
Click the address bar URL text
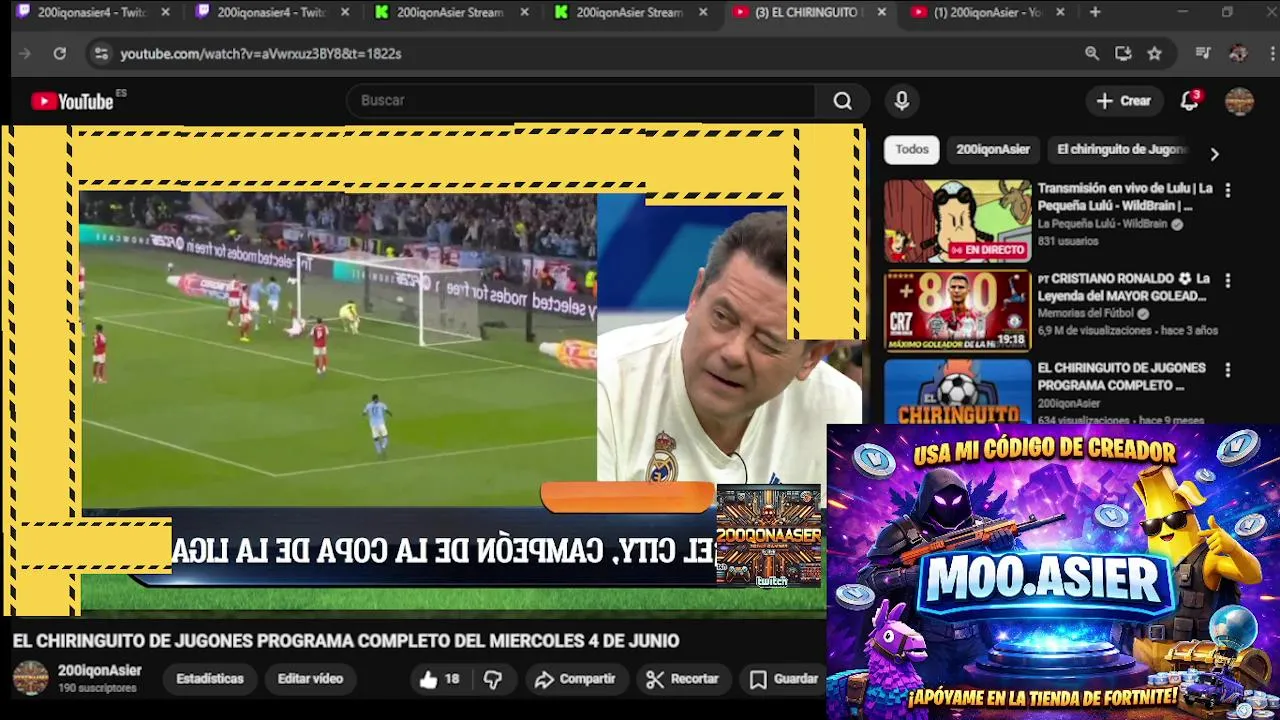tap(261, 53)
